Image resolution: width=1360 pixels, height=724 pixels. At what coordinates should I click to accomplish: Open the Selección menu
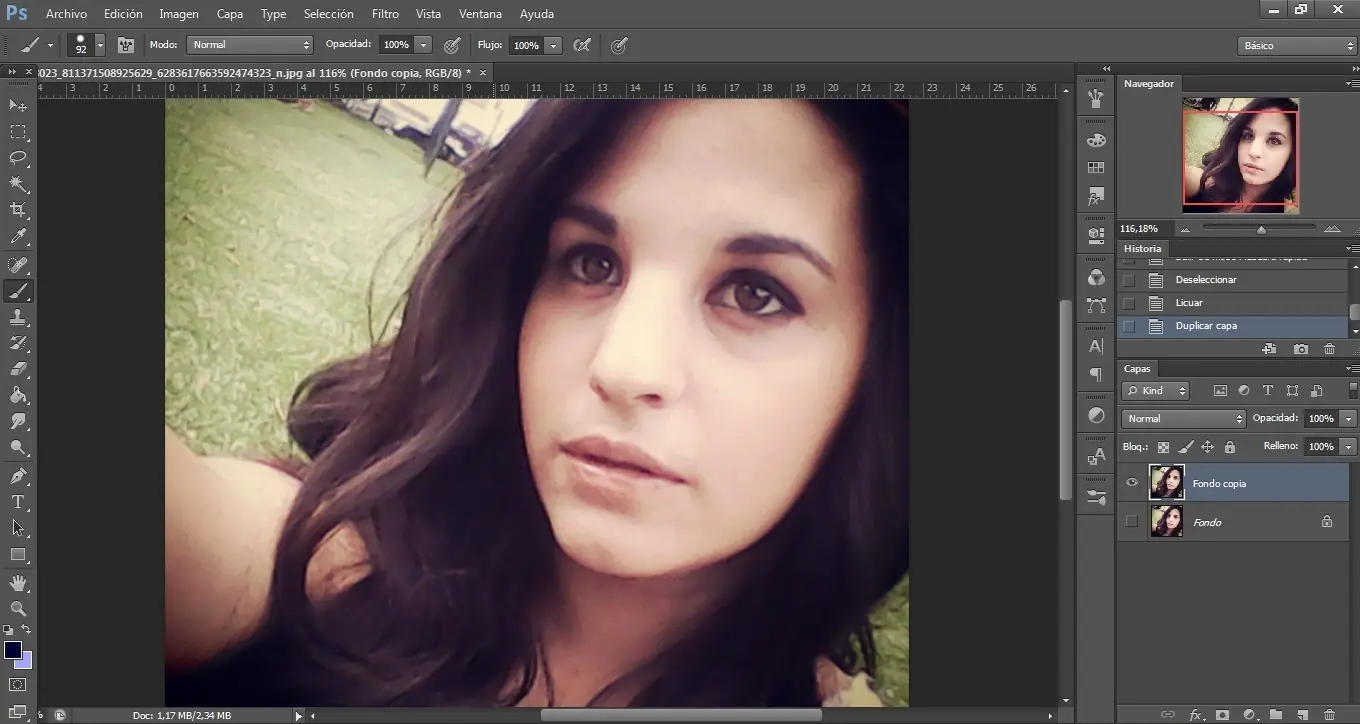[x=329, y=14]
